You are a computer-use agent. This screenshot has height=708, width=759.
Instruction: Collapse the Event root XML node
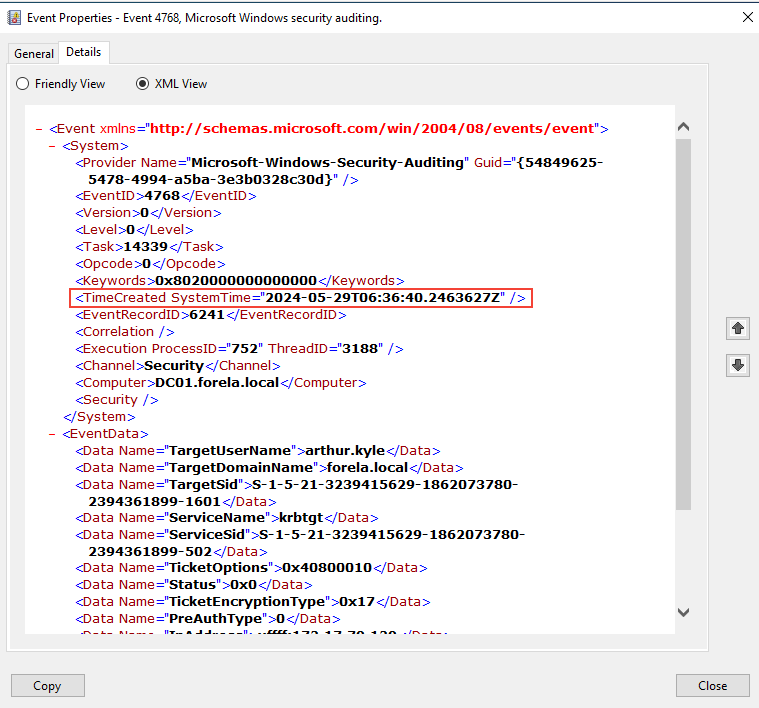pos(39,129)
